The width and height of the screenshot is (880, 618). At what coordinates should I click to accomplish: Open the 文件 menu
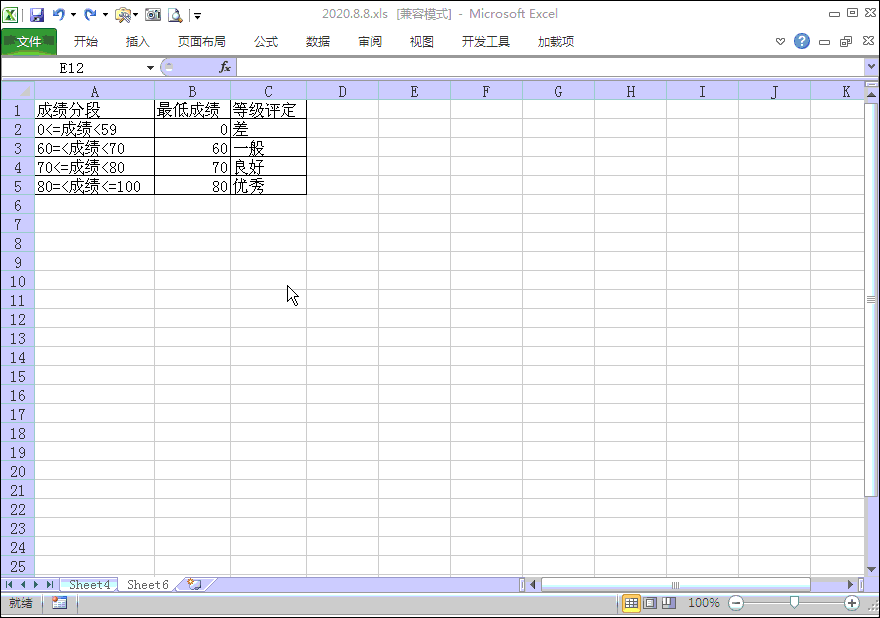point(30,42)
